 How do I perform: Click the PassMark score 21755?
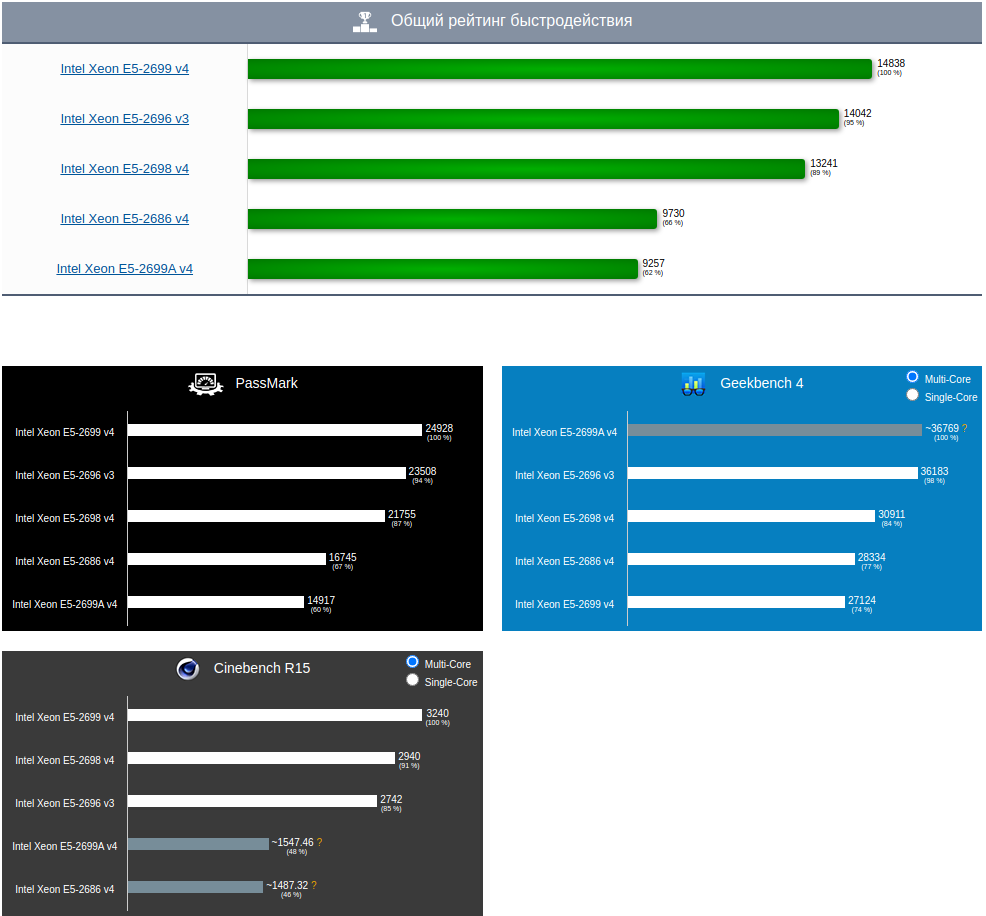pos(402,514)
